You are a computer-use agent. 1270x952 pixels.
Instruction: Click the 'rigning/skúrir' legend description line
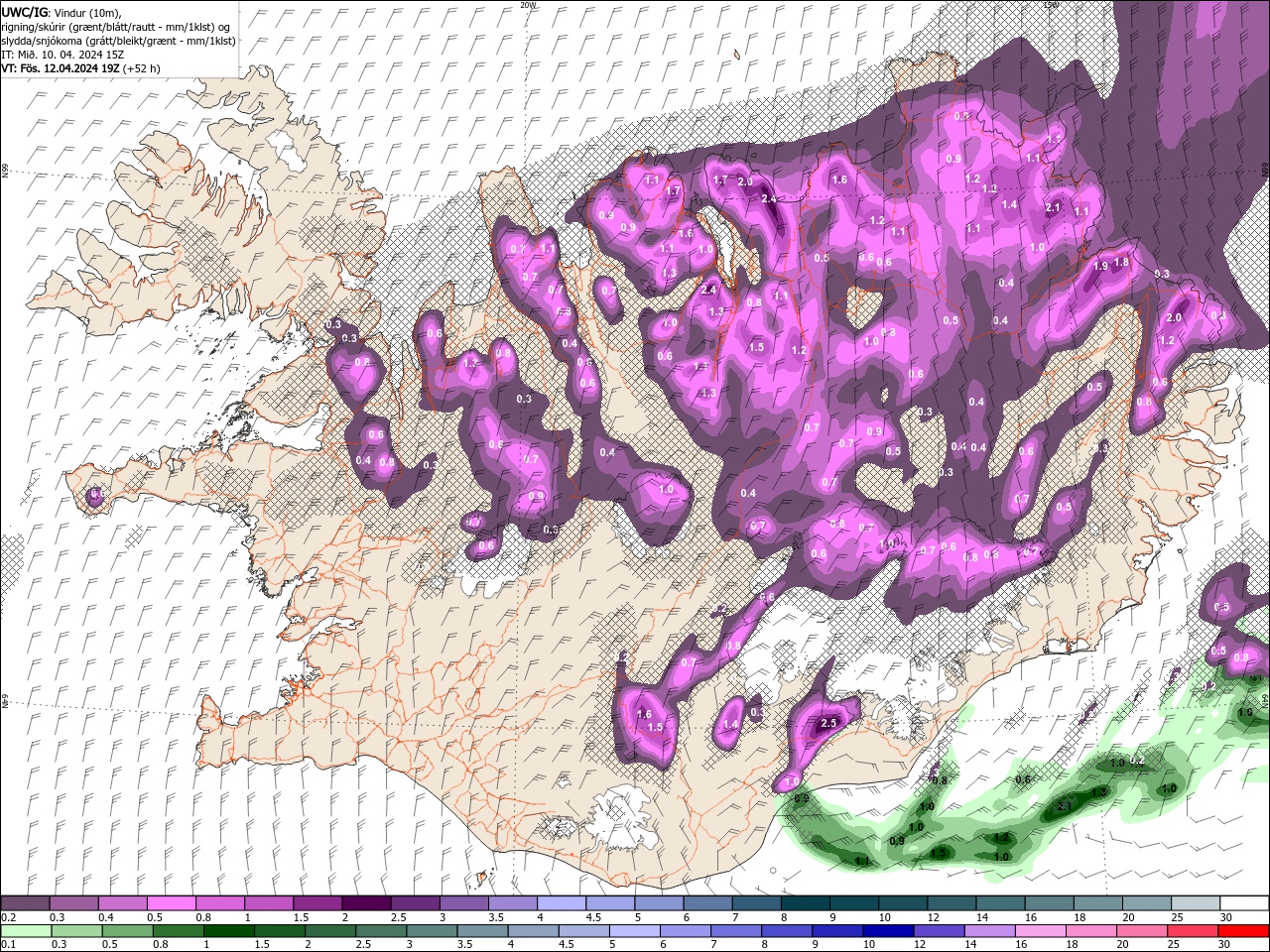tap(115, 27)
